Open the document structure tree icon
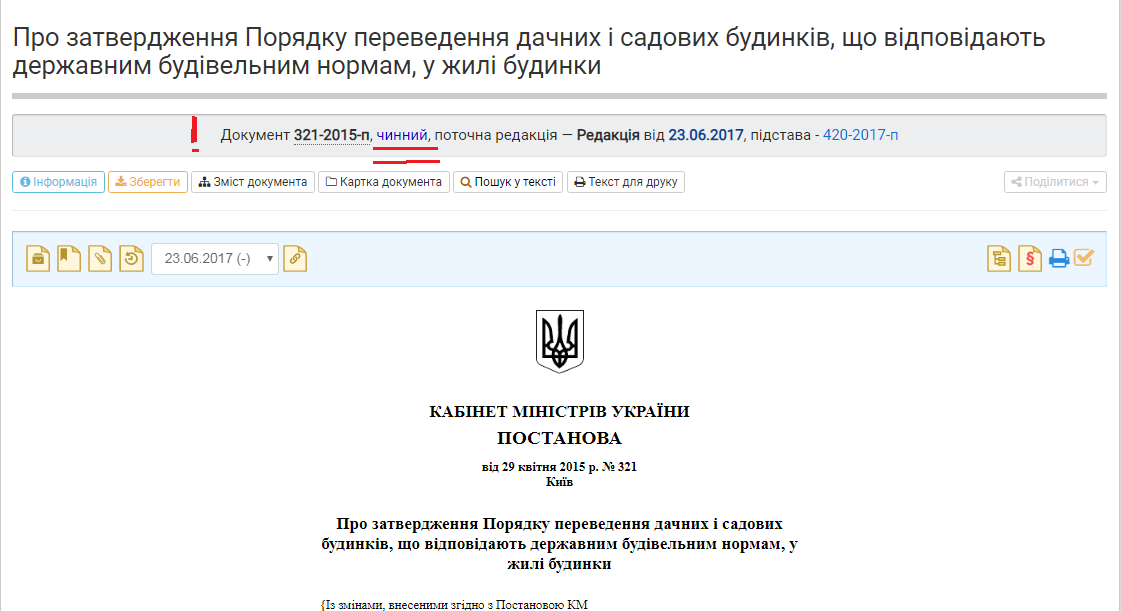This screenshot has height=611, width=1121. [x=999, y=259]
